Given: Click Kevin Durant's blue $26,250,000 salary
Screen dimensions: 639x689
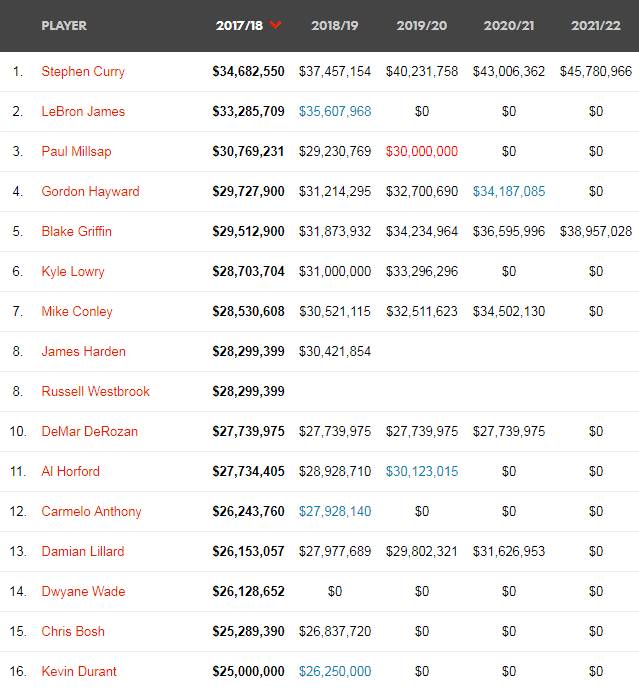Looking at the screenshot, I should tap(335, 671).
